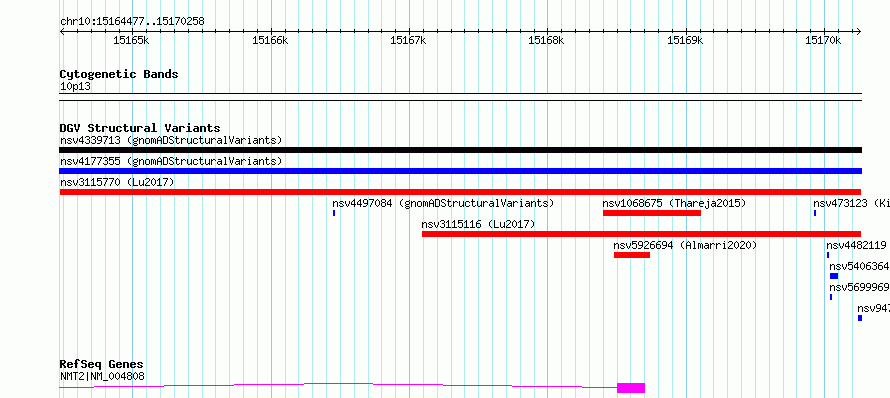Click the nsv4482119 blue marker

[x=828, y=255]
